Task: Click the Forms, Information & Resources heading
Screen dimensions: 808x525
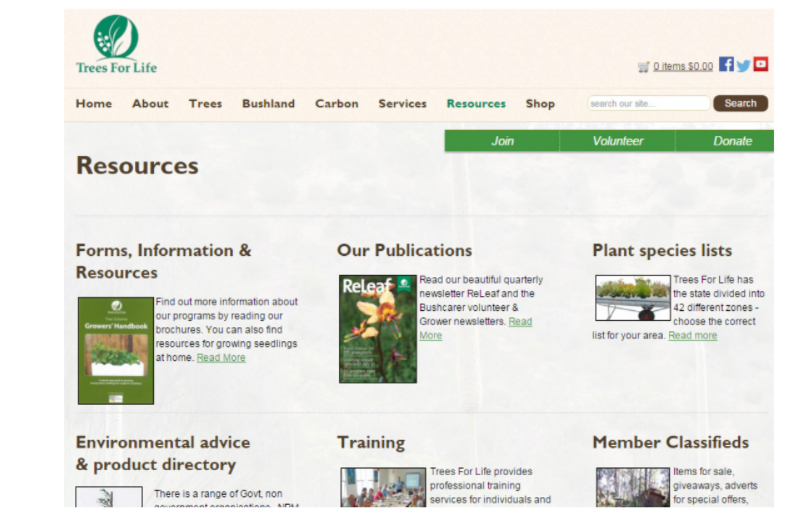Action: [x=163, y=261]
